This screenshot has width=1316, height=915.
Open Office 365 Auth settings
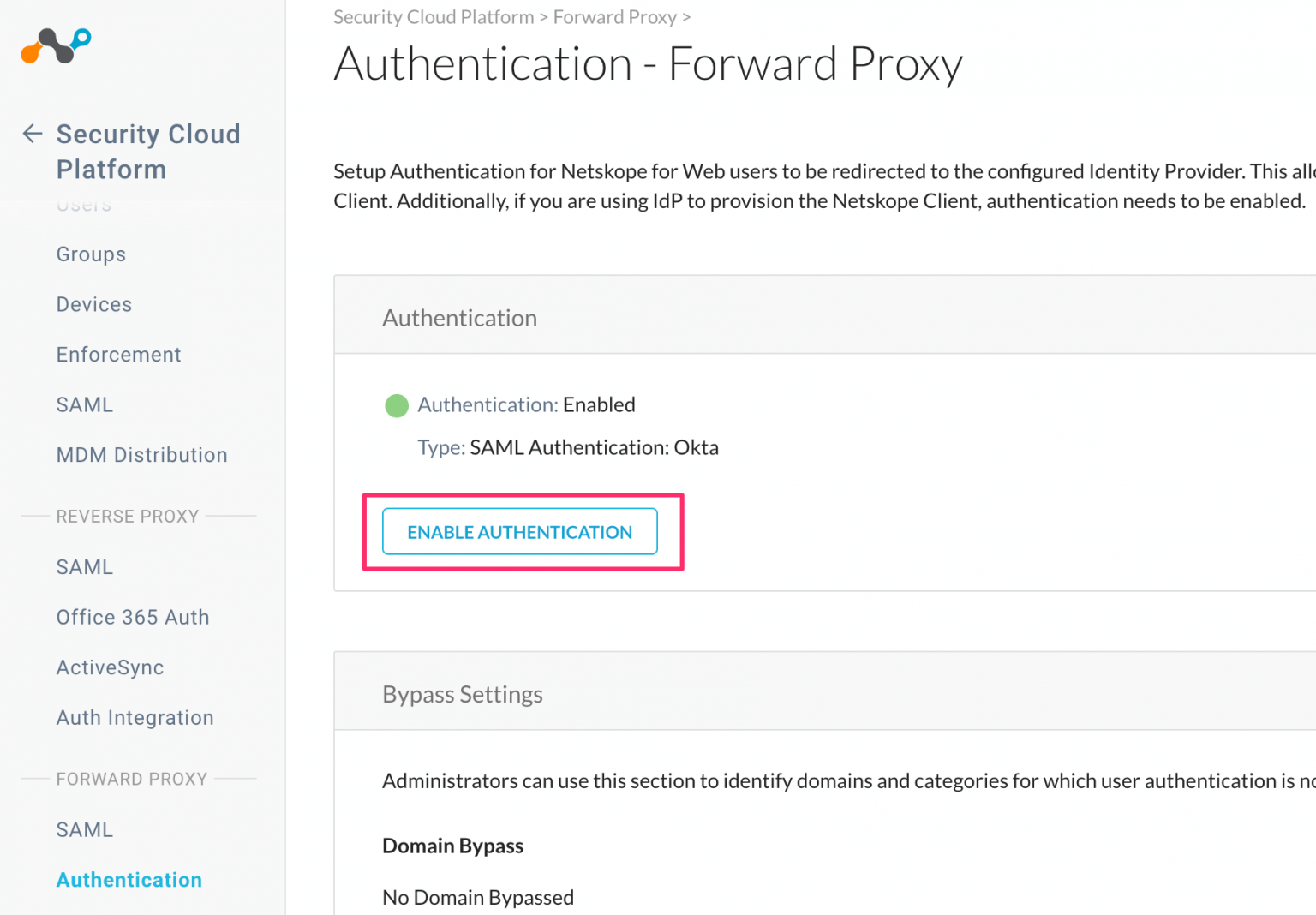point(133,617)
